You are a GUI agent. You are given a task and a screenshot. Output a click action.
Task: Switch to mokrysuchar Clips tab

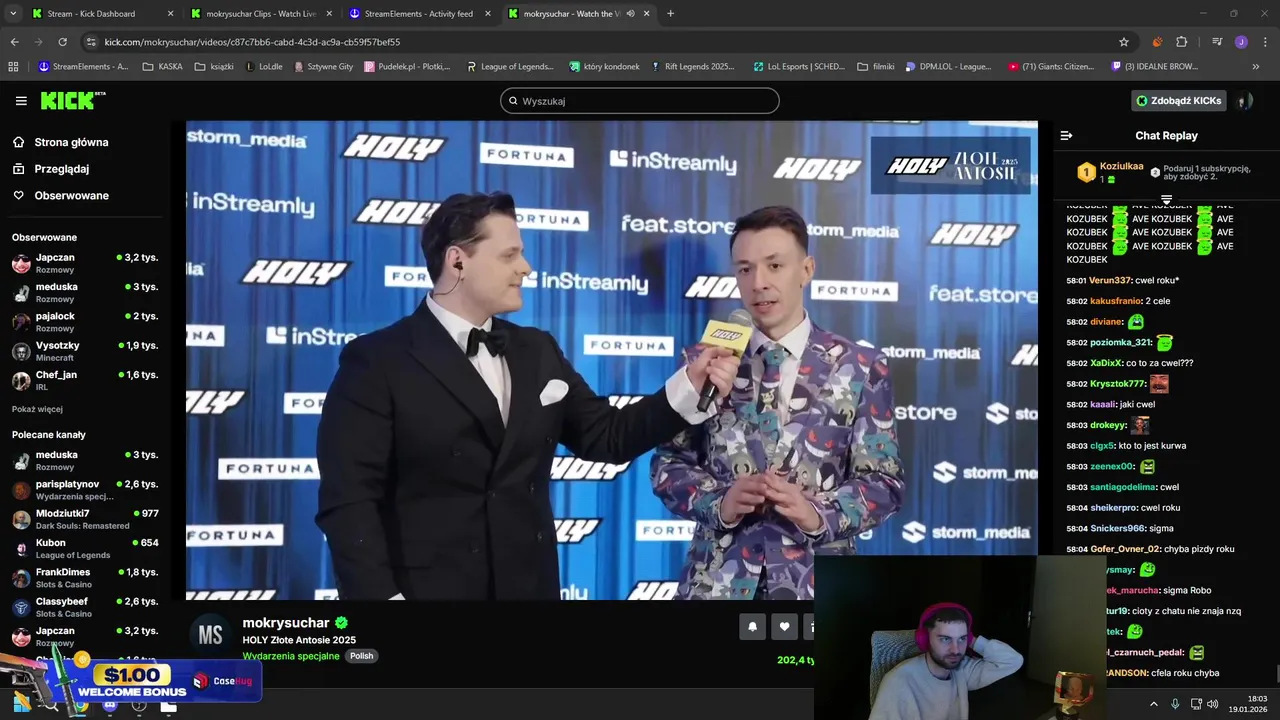click(x=261, y=14)
